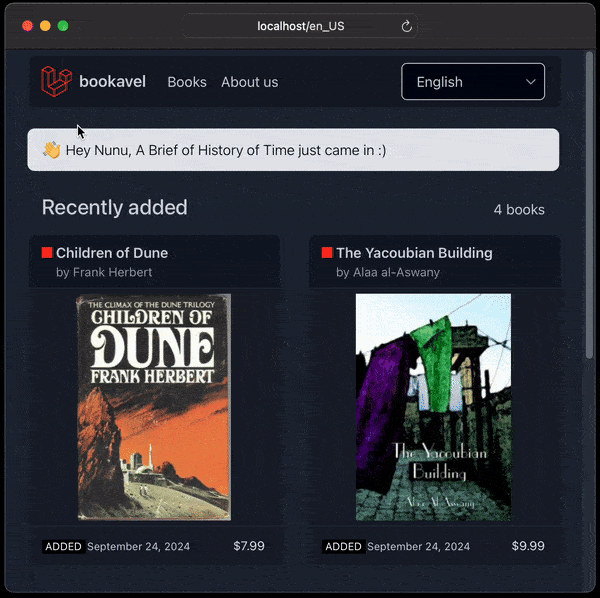Expand language selector using chevron arrow
600x598 pixels.
click(x=530, y=82)
